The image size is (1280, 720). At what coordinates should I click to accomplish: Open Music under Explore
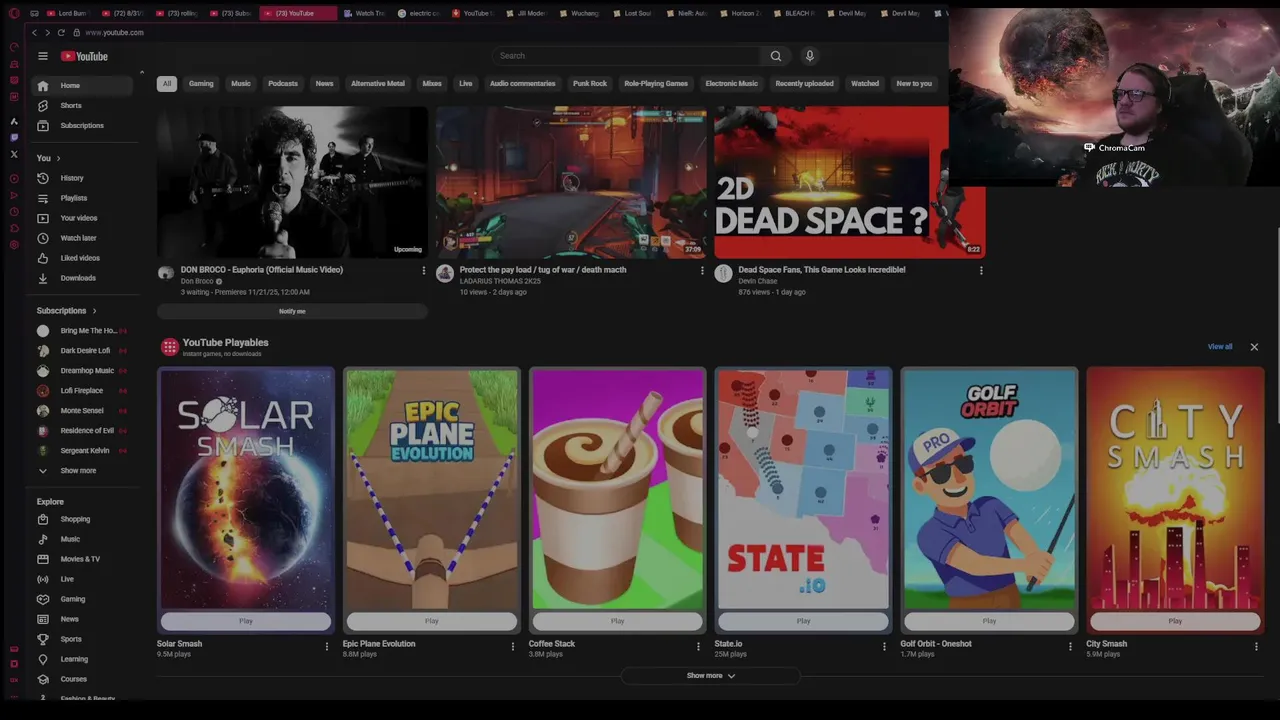coord(82,539)
